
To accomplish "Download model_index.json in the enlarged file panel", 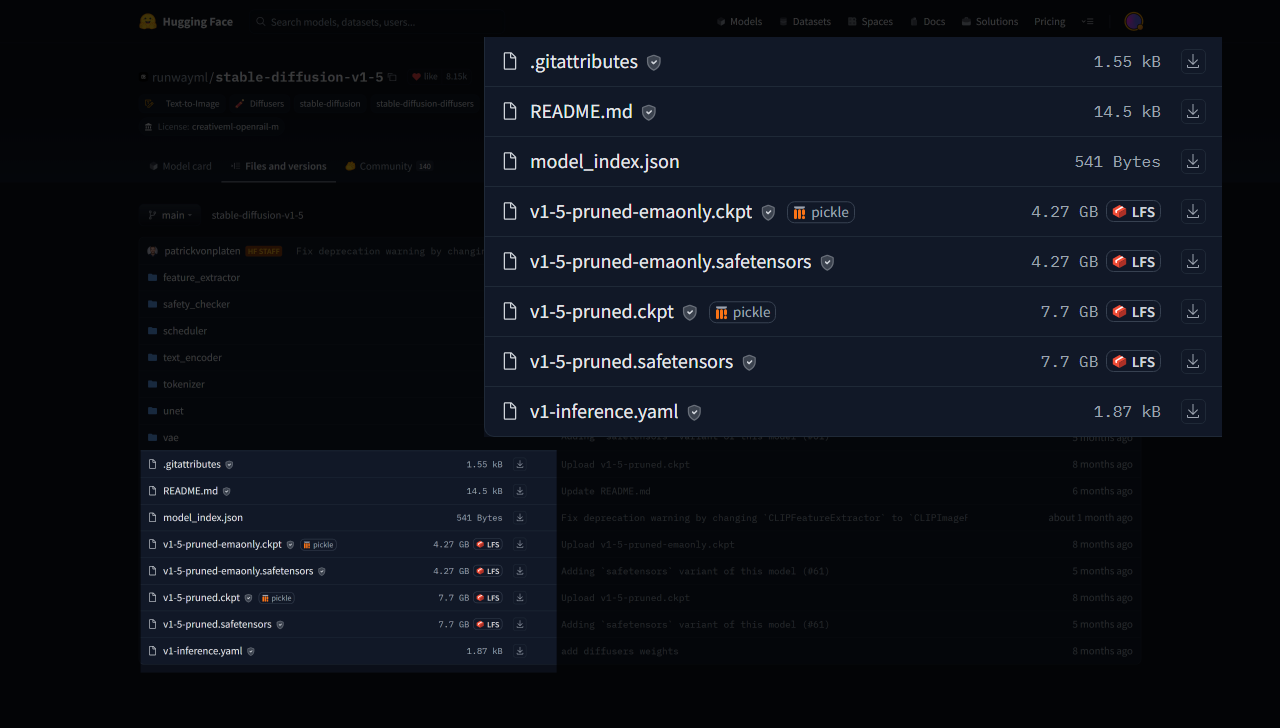I will coord(1193,161).
